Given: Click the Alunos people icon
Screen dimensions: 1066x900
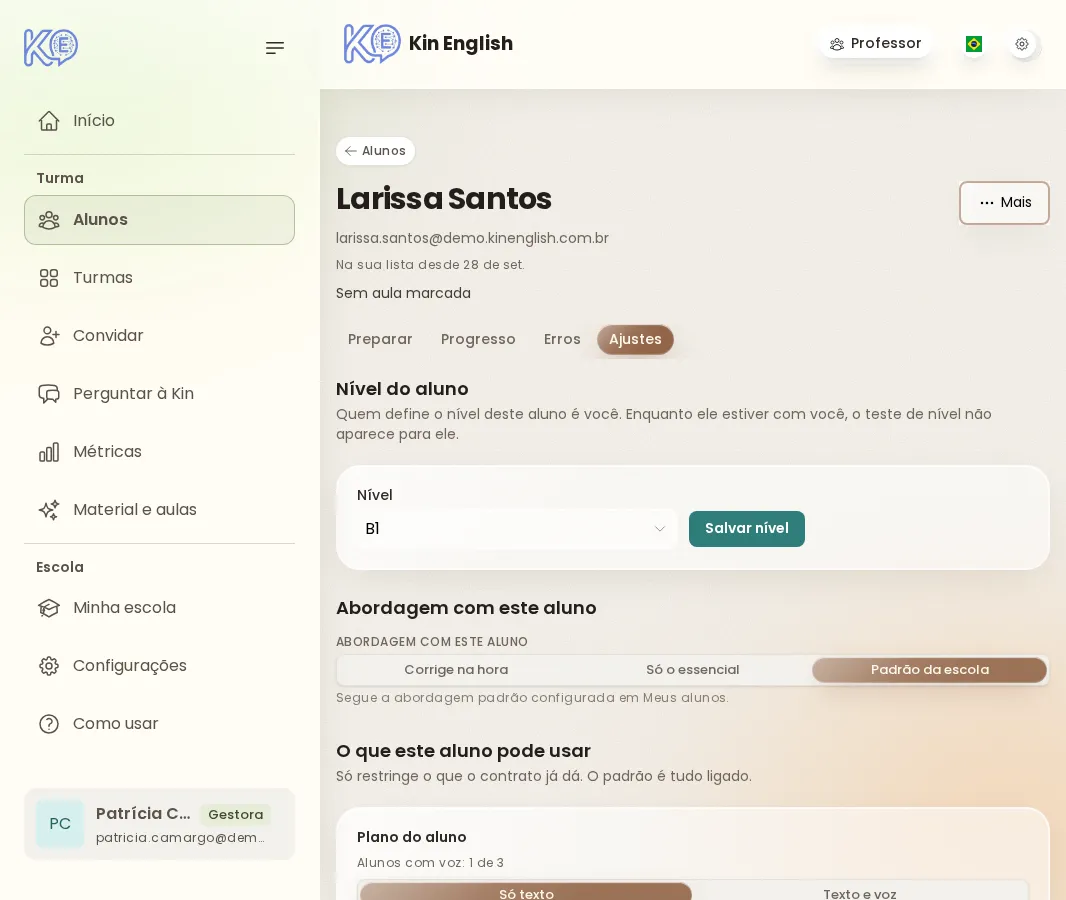Looking at the screenshot, I should (x=49, y=220).
